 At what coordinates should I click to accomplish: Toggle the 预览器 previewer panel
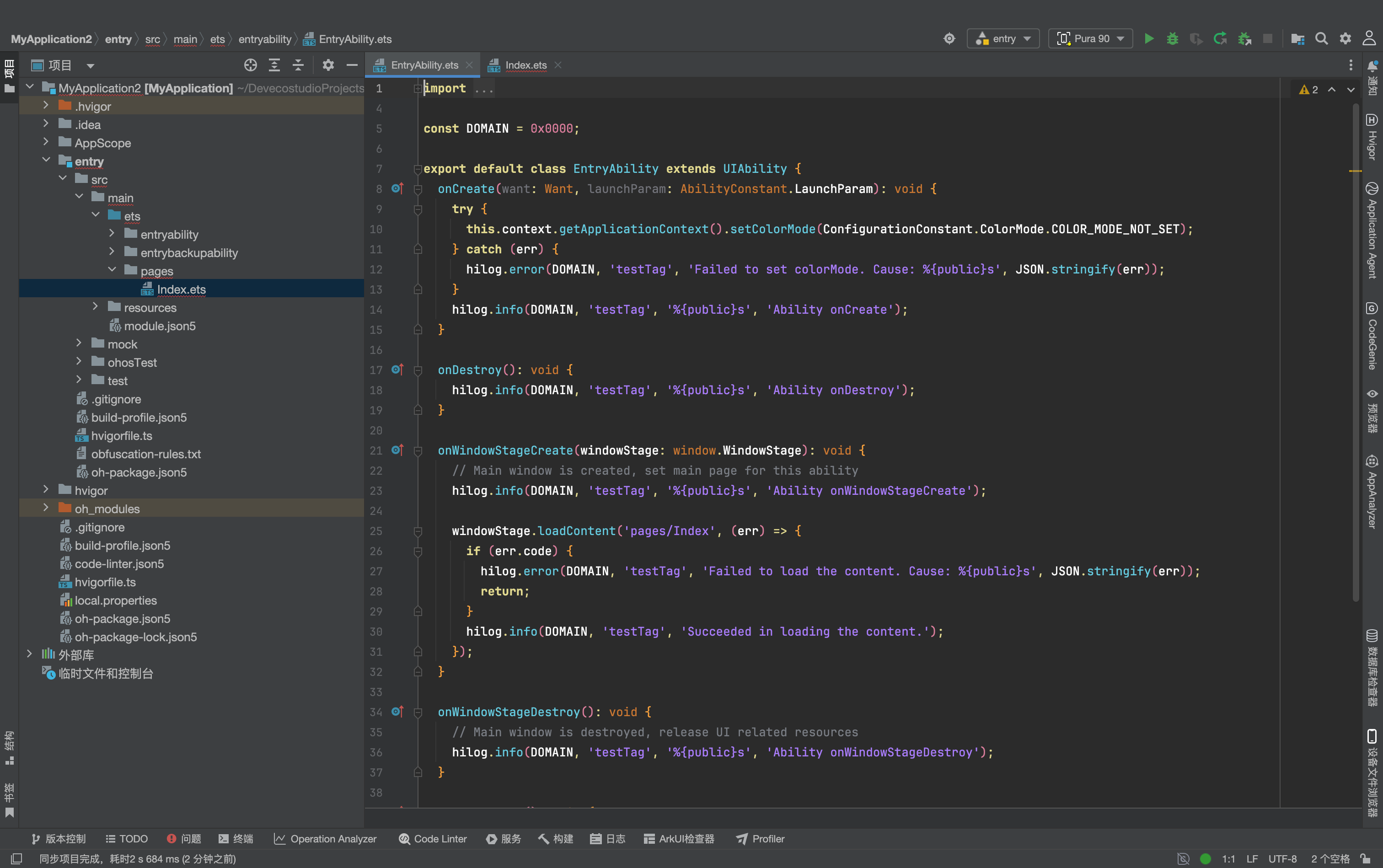pyautogui.click(x=1372, y=411)
